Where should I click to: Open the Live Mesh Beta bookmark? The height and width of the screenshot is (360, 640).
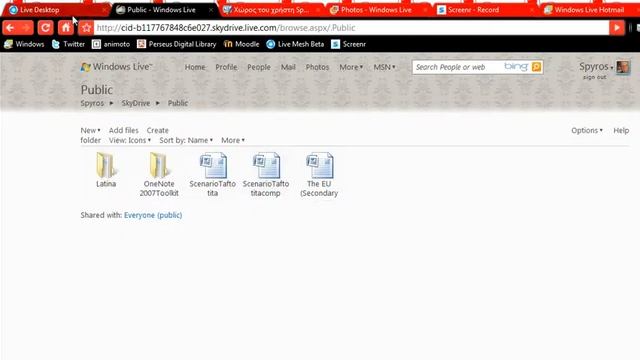coord(295,44)
